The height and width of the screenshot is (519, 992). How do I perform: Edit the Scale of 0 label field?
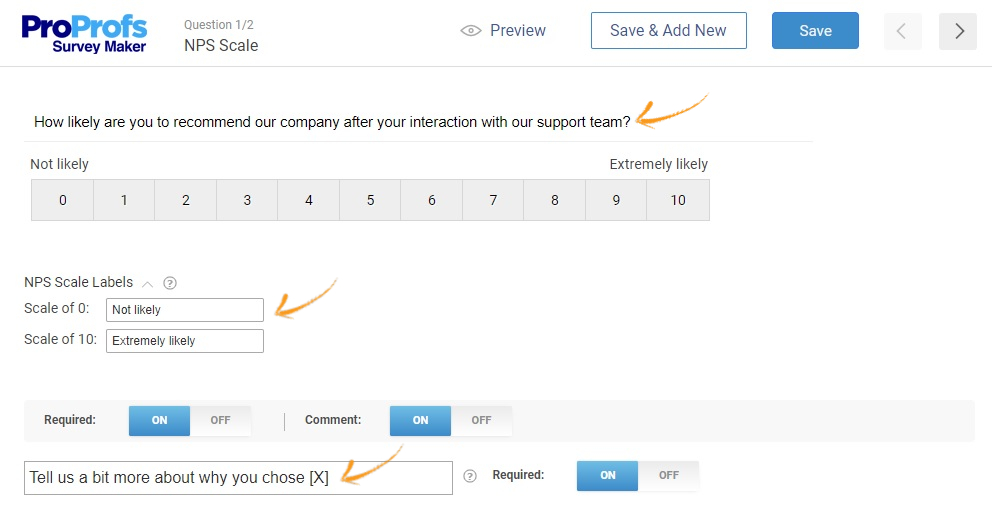pyautogui.click(x=185, y=310)
